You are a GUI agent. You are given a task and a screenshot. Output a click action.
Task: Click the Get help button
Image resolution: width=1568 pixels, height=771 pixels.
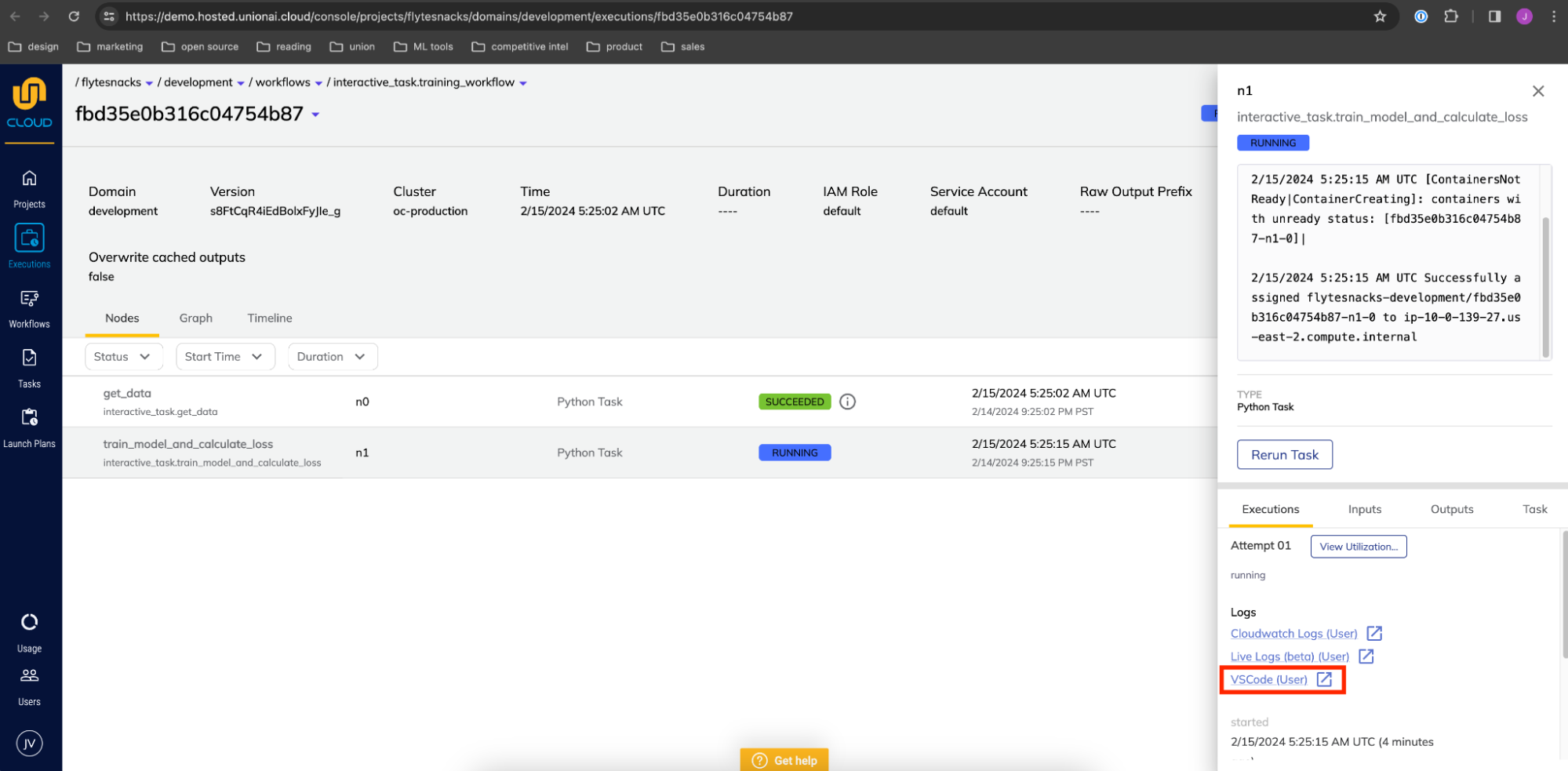click(x=784, y=758)
